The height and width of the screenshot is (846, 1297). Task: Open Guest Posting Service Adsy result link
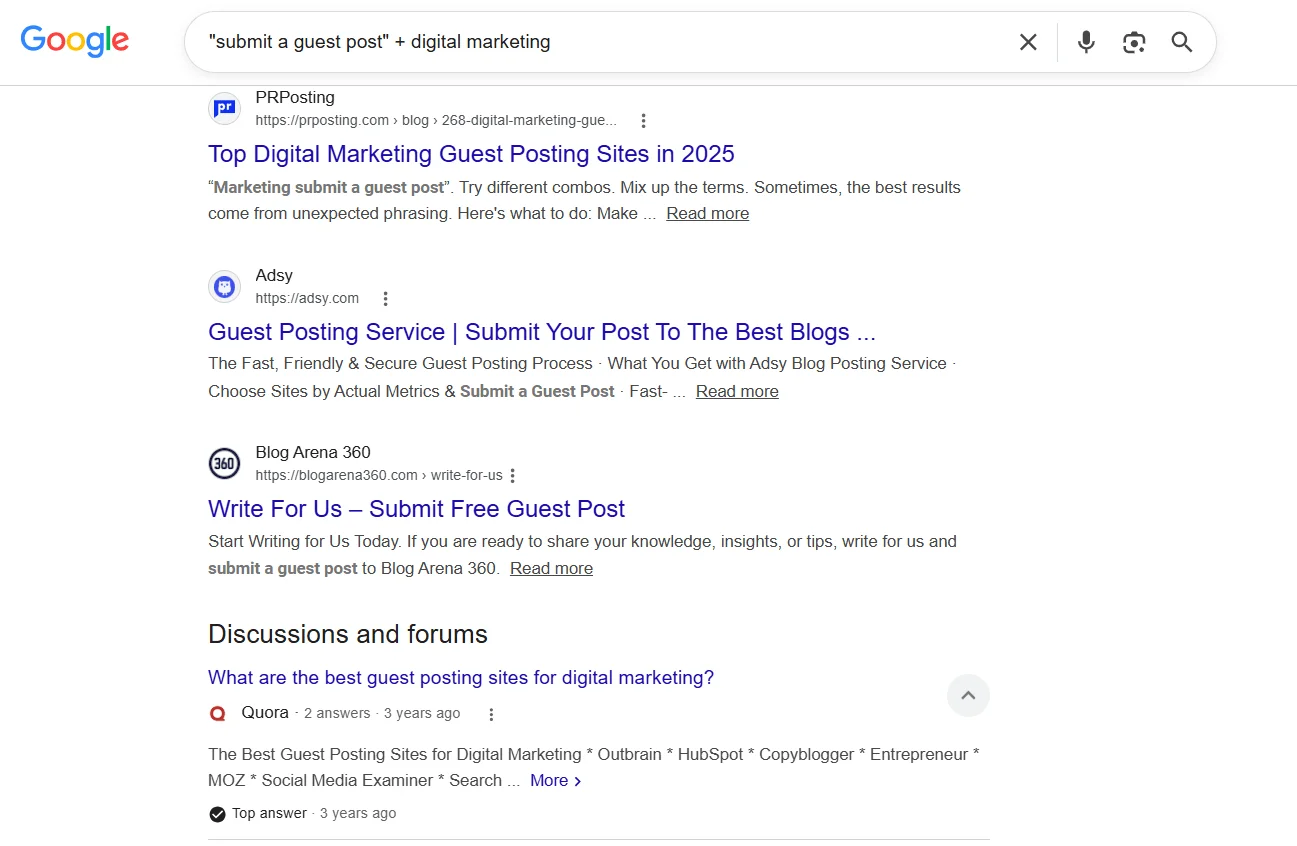point(542,332)
